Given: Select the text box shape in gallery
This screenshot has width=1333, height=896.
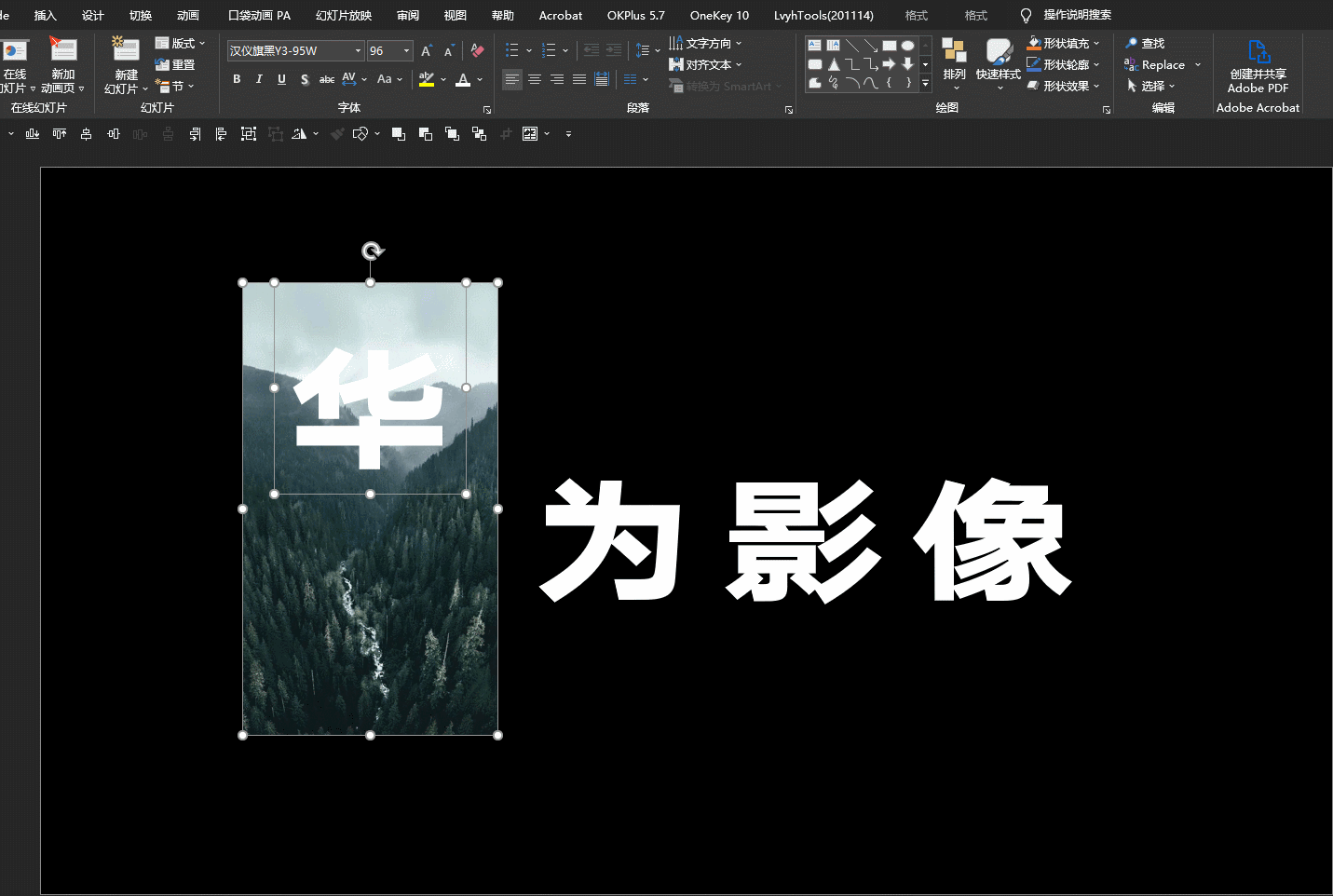Looking at the screenshot, I should pos(814,45).
